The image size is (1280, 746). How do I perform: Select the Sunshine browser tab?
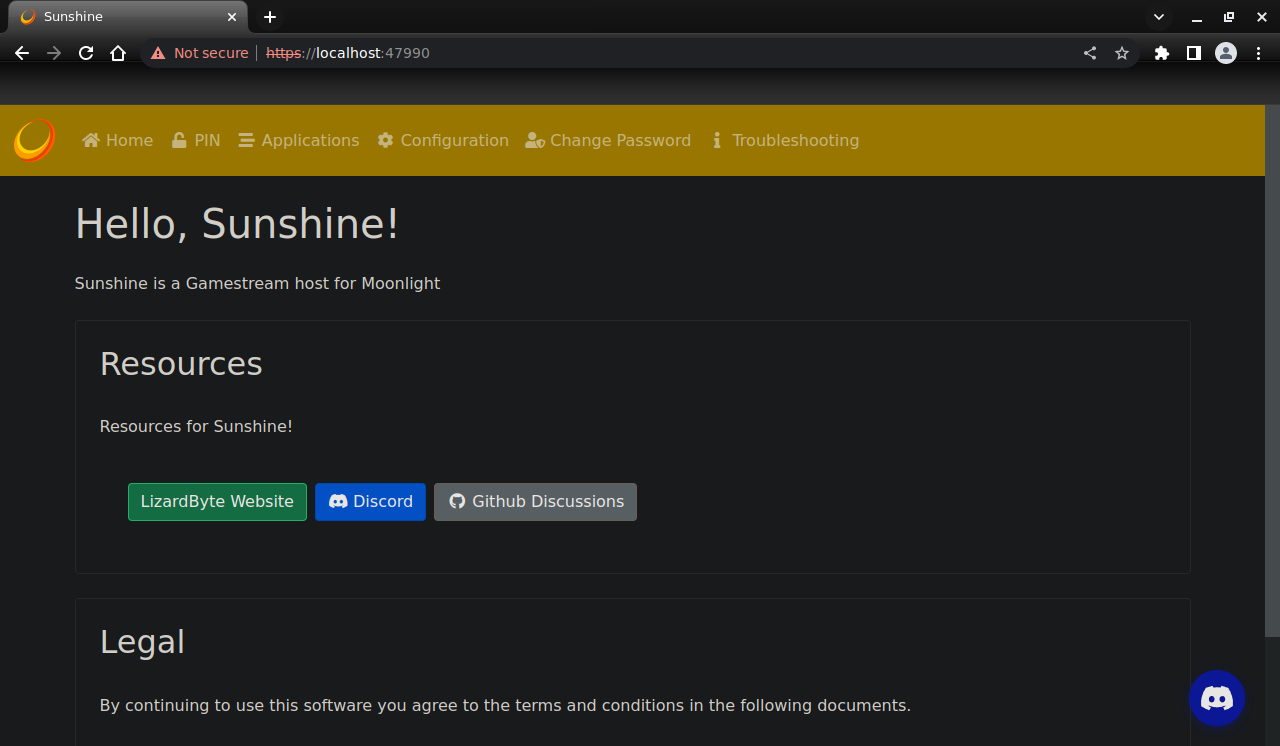(128, 17)
